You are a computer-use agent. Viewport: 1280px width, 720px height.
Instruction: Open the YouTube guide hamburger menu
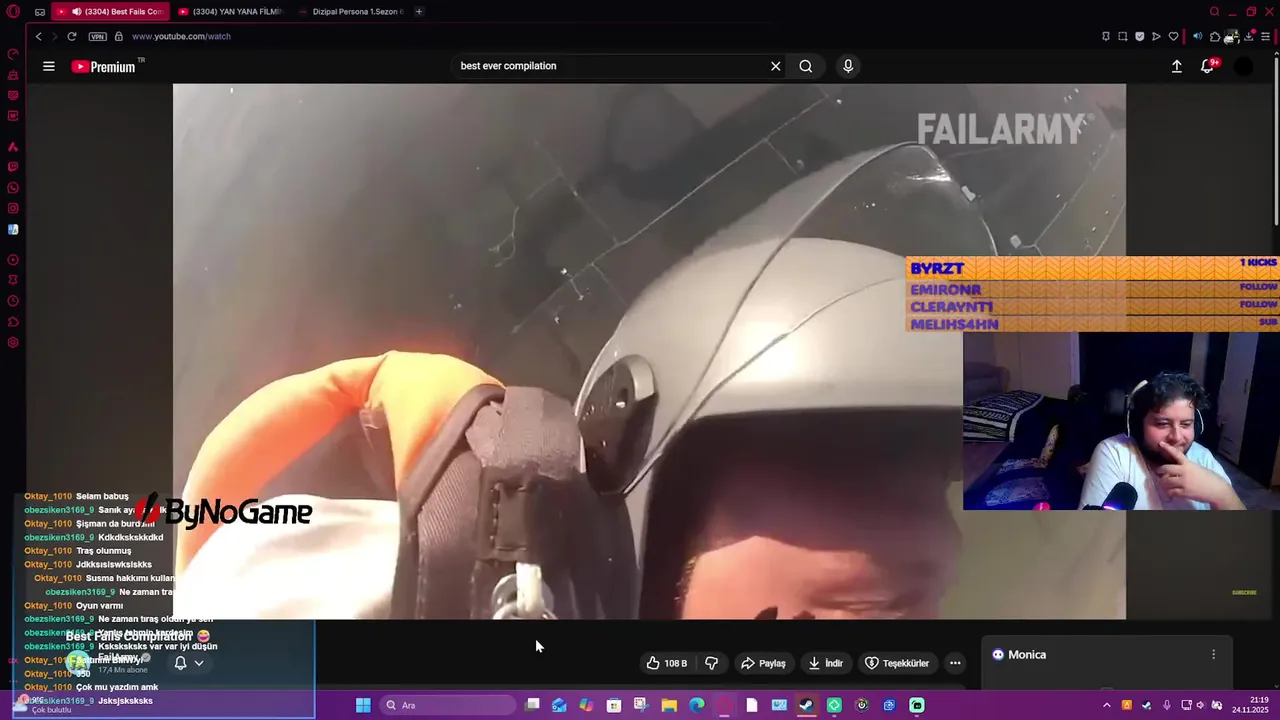coord(49,66)
